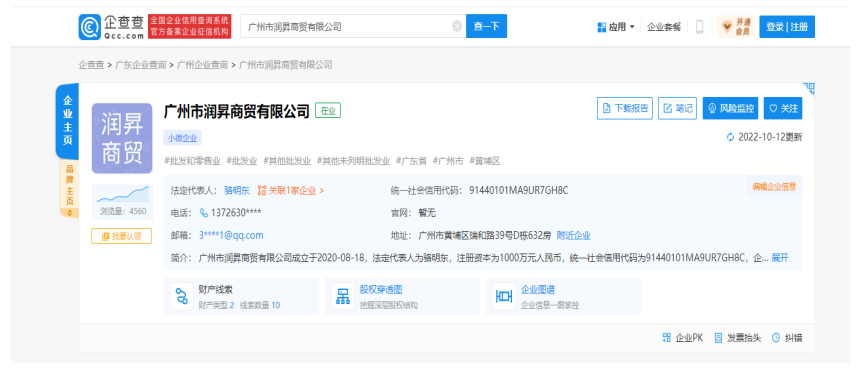Open 广东企业查询 breadcrumb link
The height and width of the screenshot is (371, 856).
click(140, 64)
